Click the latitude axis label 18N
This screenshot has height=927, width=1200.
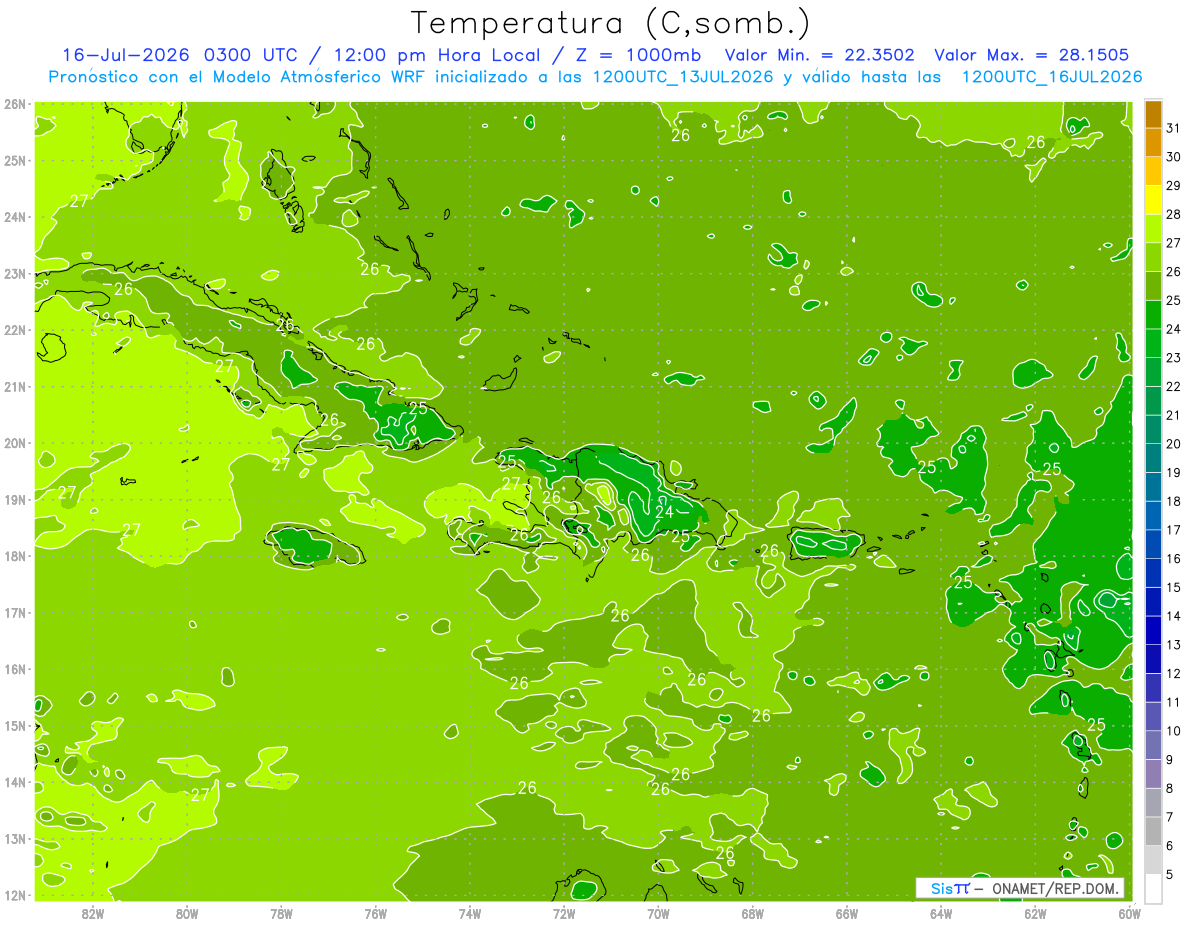tap(14, 556)
